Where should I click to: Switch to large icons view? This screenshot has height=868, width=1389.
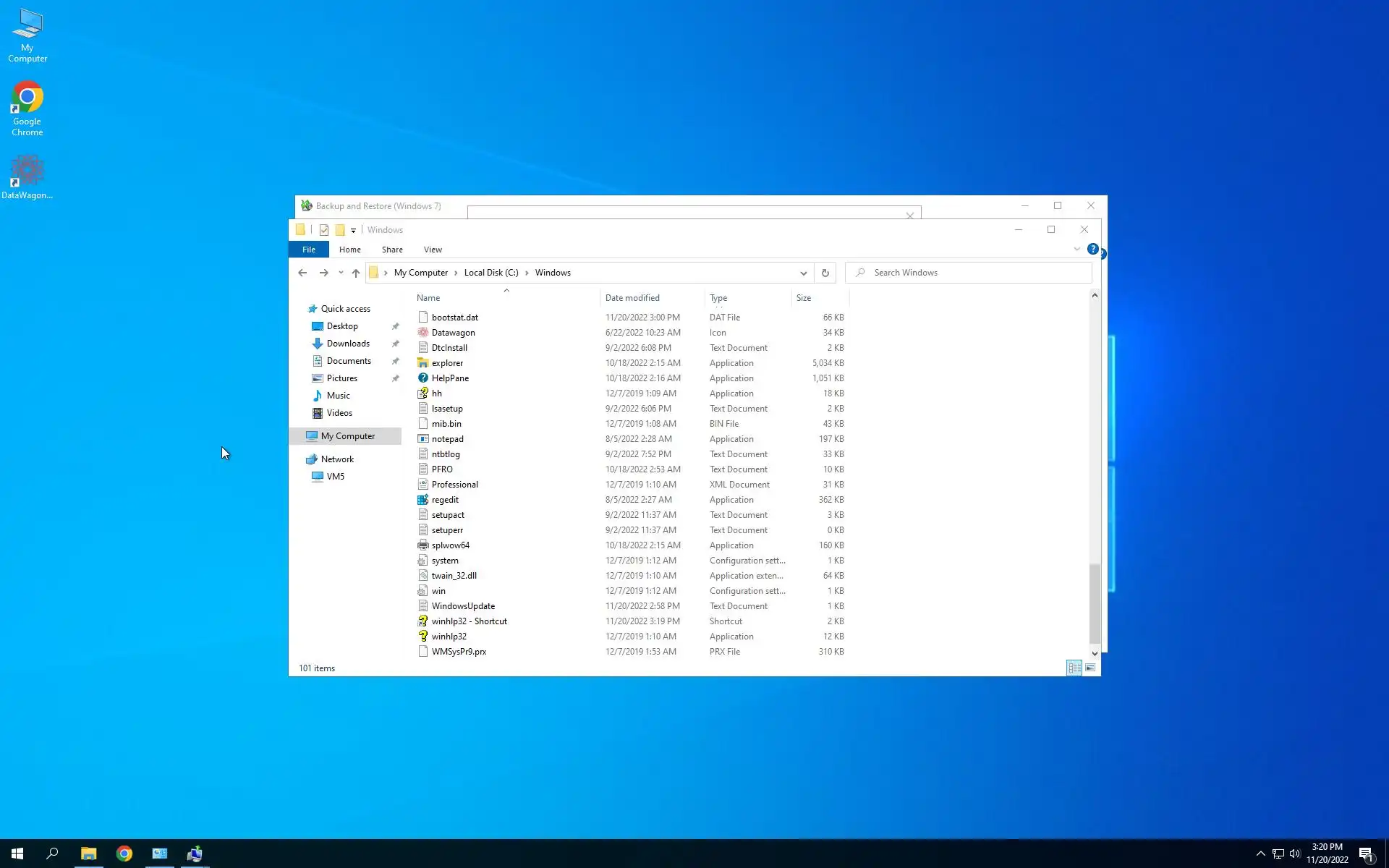tap(1090, 668)
